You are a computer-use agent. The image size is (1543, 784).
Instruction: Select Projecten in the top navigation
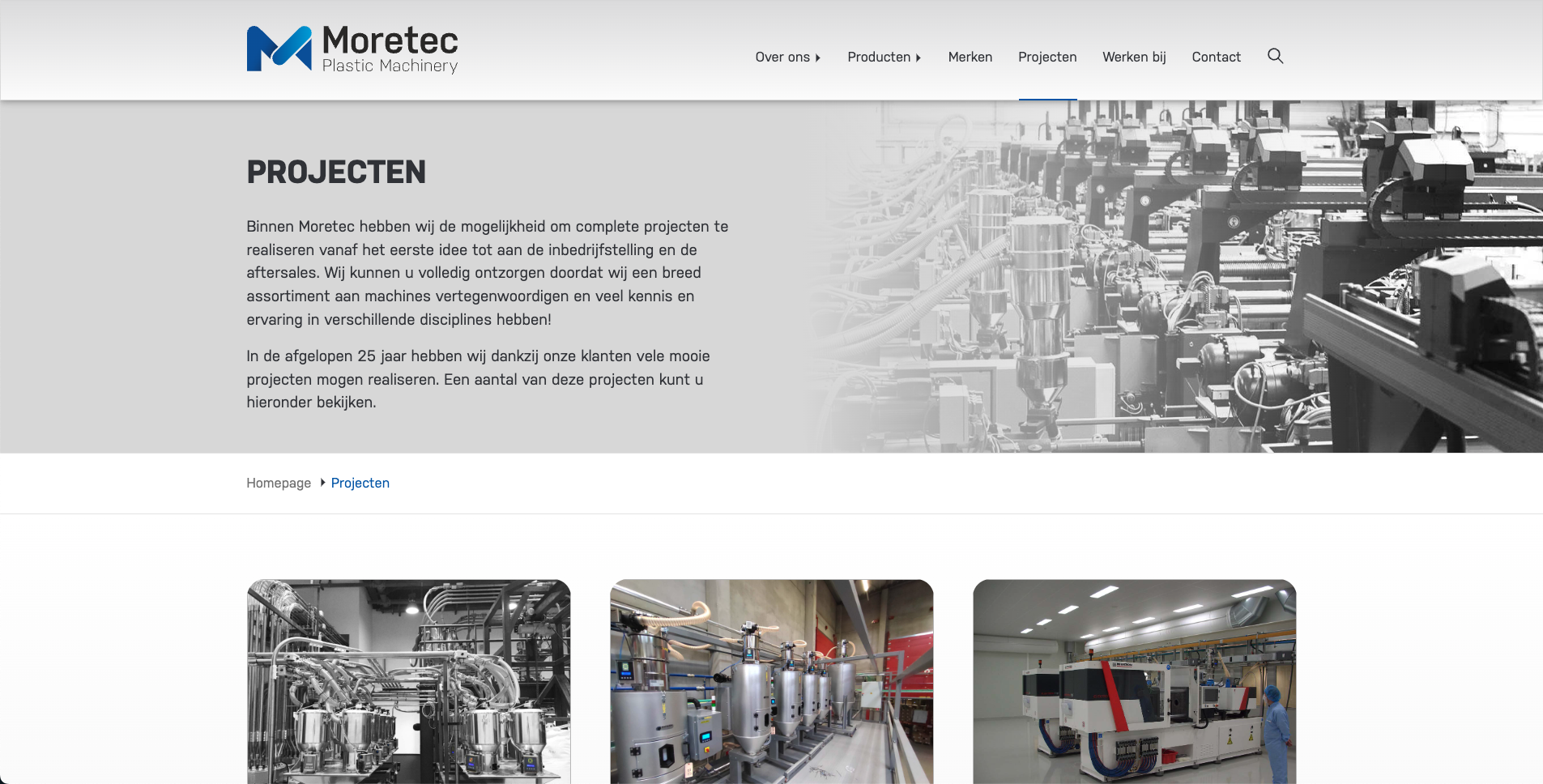(1046, 57)
